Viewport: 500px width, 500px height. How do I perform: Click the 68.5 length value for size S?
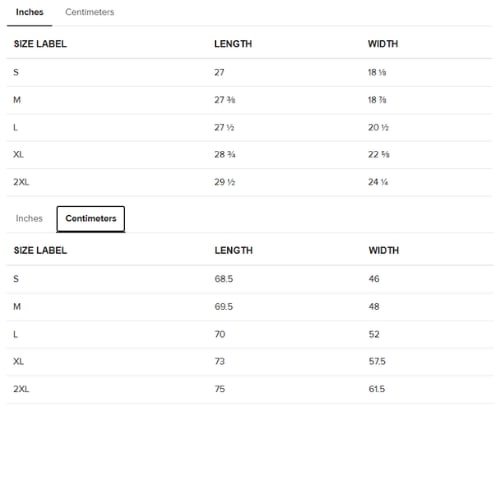224,279
